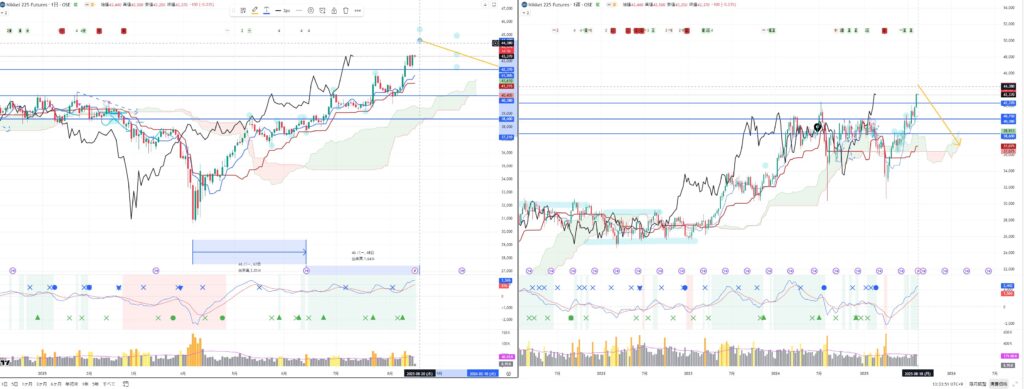Select すべて time range
1024x389 pixels.
[109, 384]
